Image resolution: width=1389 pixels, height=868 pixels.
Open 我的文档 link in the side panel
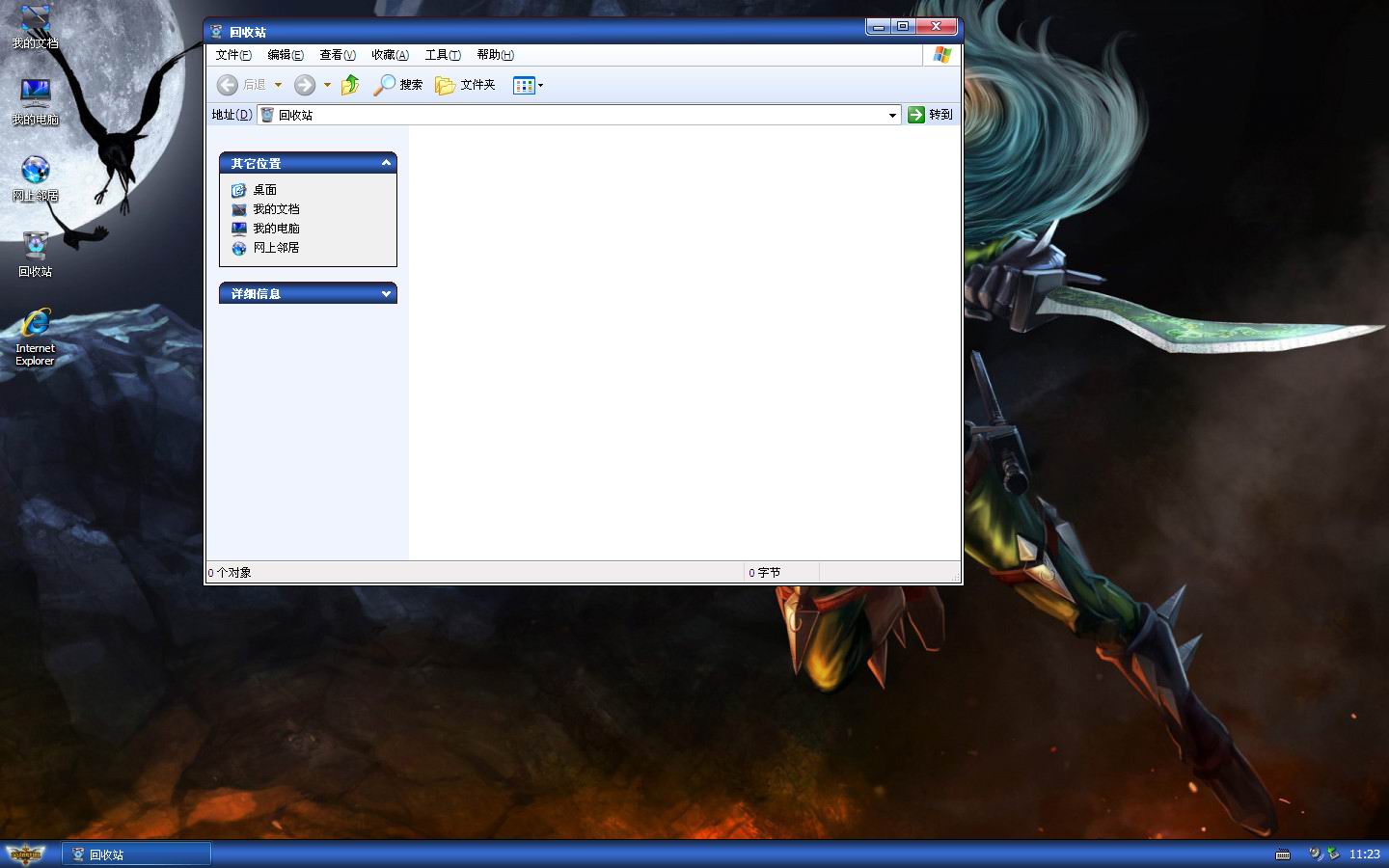(276, 209)
